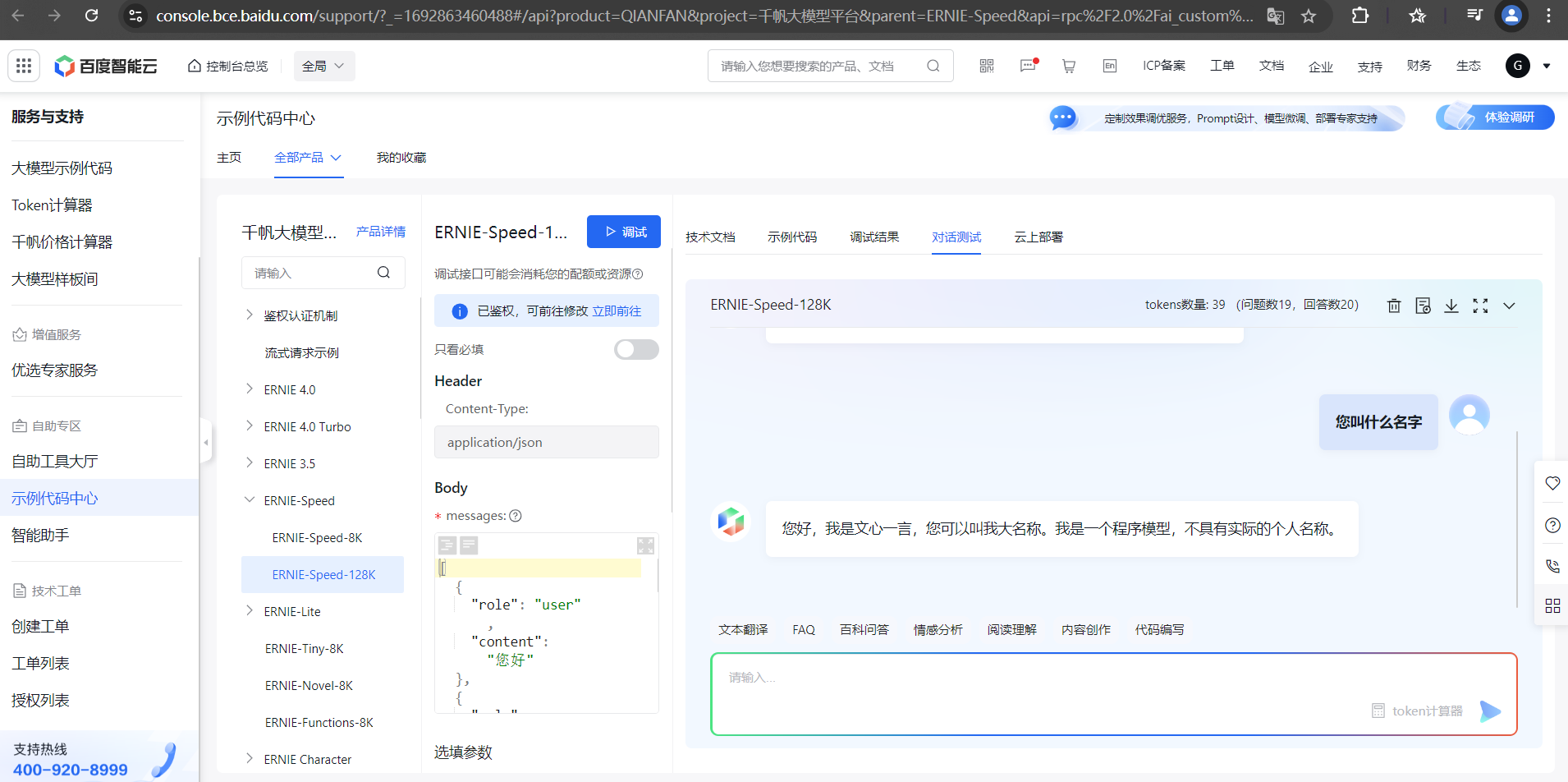
Task: Send message with the blue arrow icon
Action: click(1490, 711)
